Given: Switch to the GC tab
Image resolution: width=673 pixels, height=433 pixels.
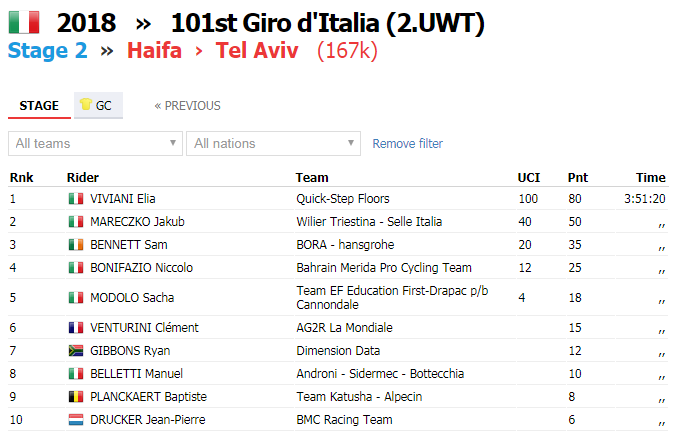Looking at the screenshot, I should (x=98, y=105).
